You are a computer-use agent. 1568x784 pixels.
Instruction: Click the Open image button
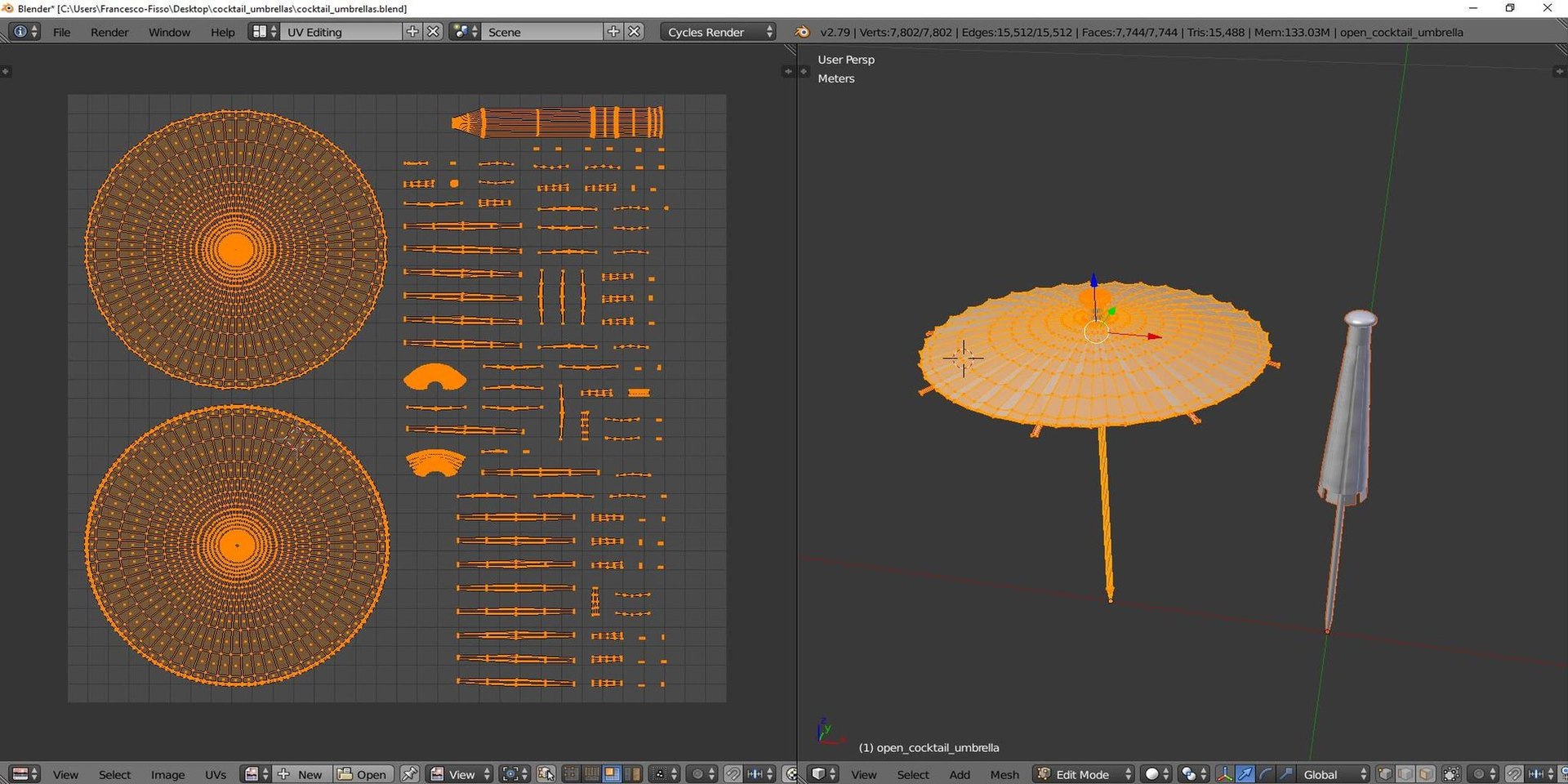pyautogui.click(x=363, y=773)
